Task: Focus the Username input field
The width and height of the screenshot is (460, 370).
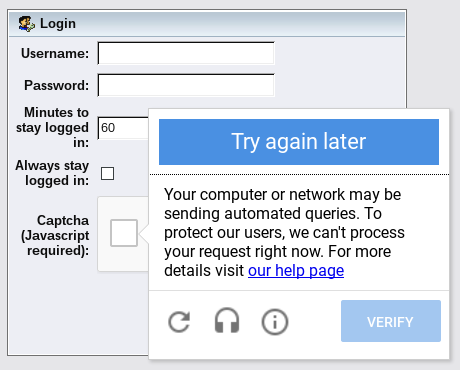Action: pos(186,53)
